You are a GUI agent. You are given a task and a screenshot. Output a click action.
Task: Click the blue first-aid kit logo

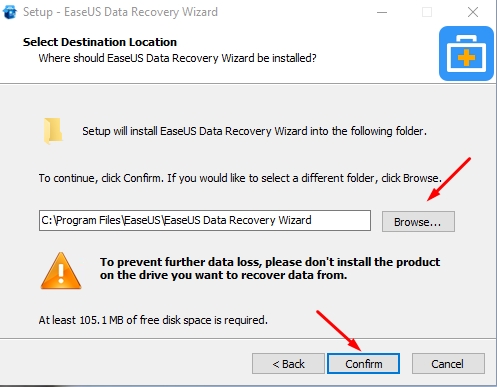click(466, 54)
